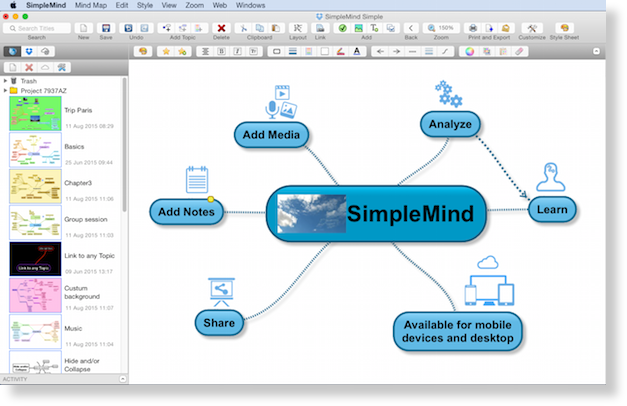Screen dimensions: 627x406
Task: Print the mind map with printer icon
Action: (473, 28)
